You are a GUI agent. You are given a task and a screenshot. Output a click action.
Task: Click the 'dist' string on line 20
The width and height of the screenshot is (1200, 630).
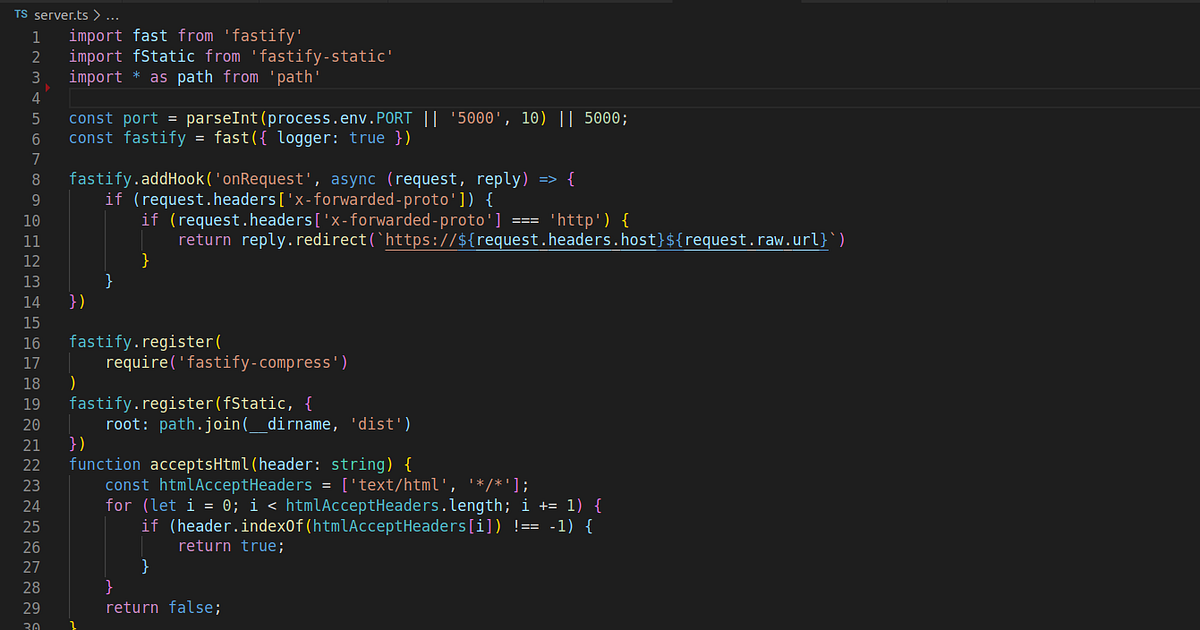coord(375,424)
